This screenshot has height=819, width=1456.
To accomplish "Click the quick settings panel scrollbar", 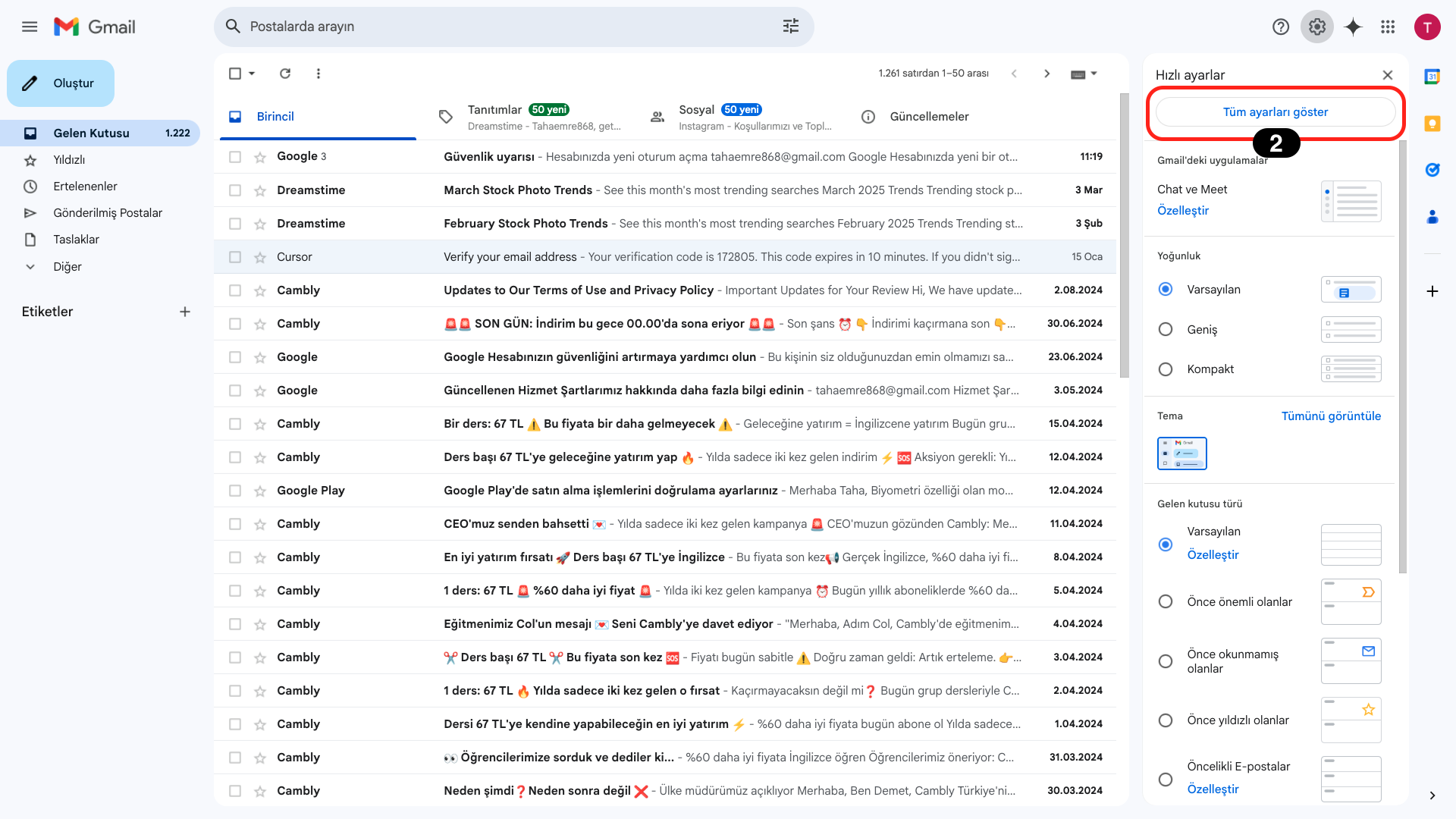I will pos(1402,356).
